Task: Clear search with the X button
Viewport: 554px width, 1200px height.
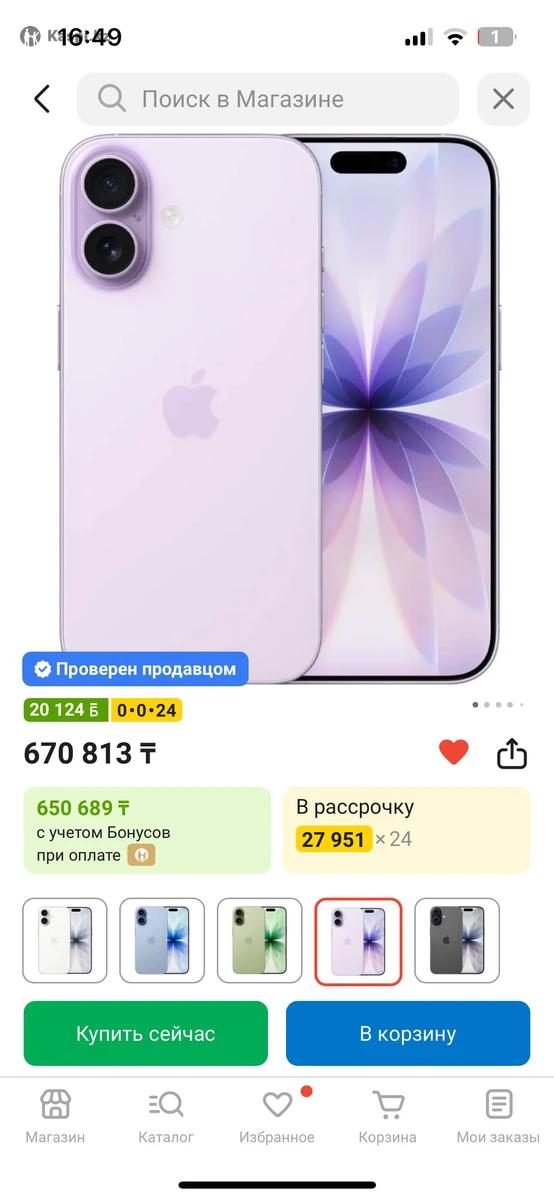Action: pos(503,99)
